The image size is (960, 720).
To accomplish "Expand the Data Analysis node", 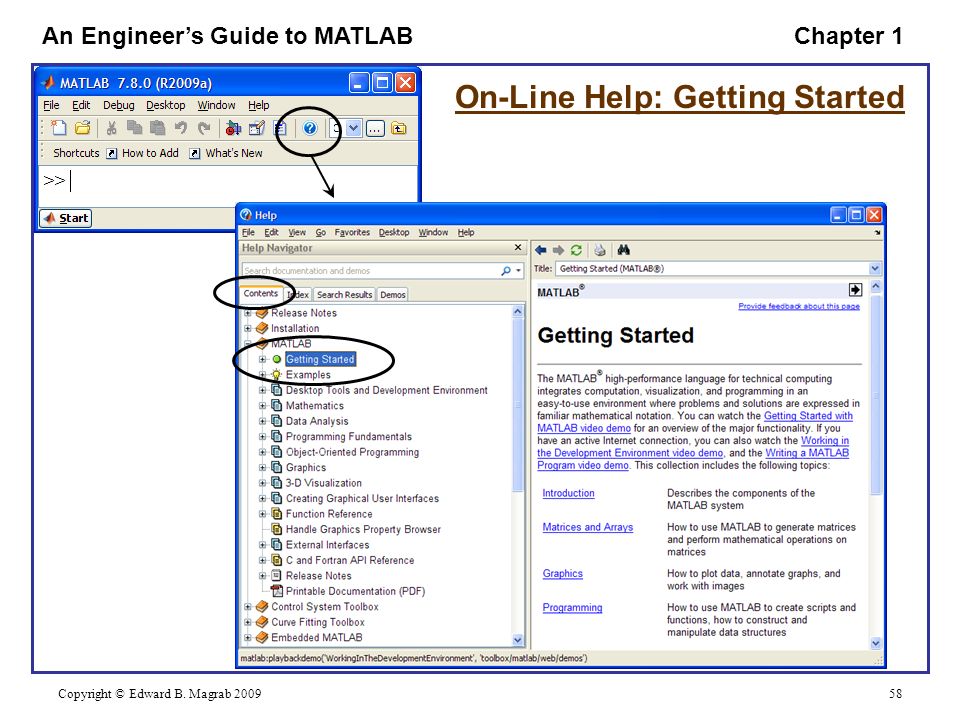I will [263, 421].
